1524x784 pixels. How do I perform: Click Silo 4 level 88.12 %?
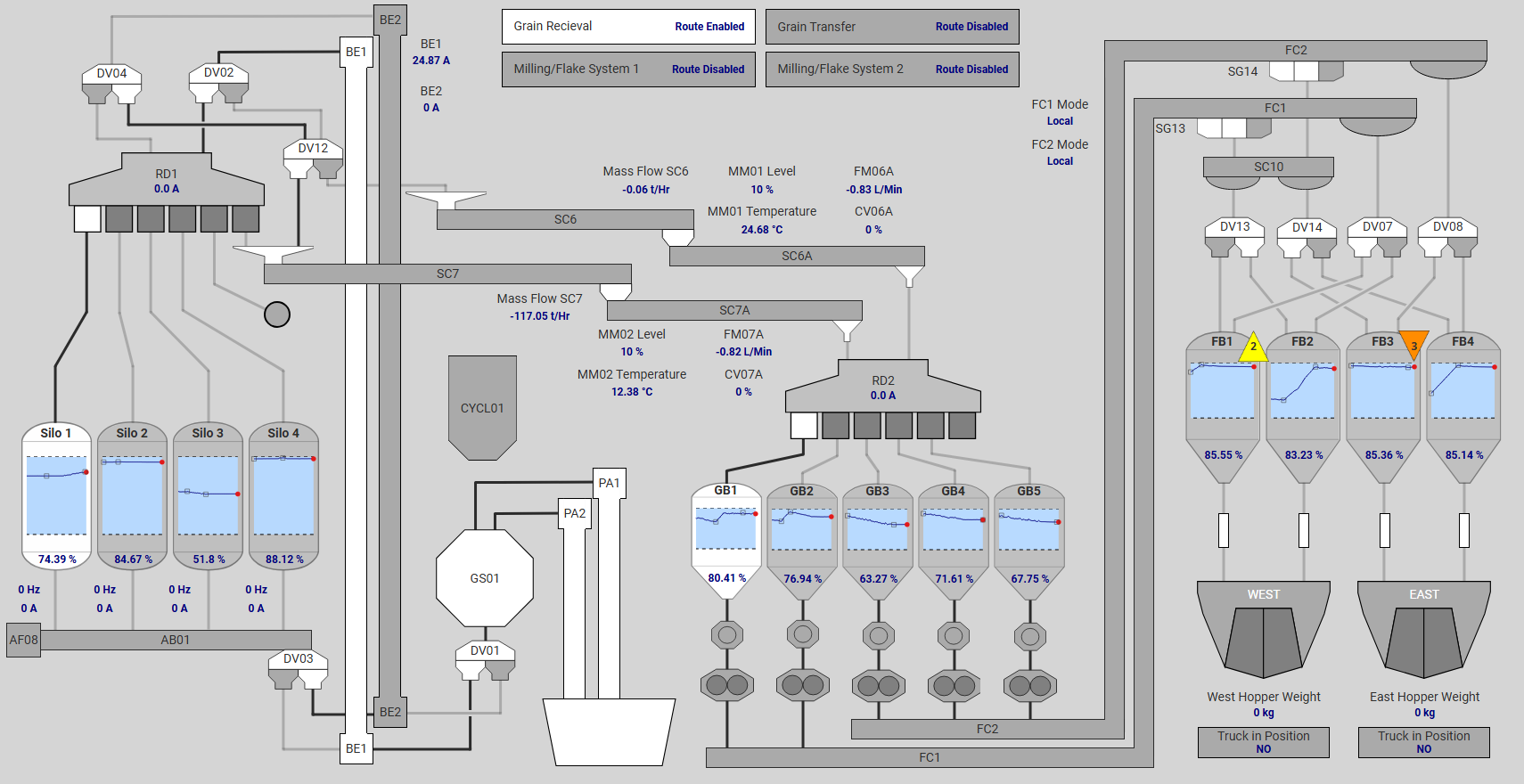(x=284, y=559)
